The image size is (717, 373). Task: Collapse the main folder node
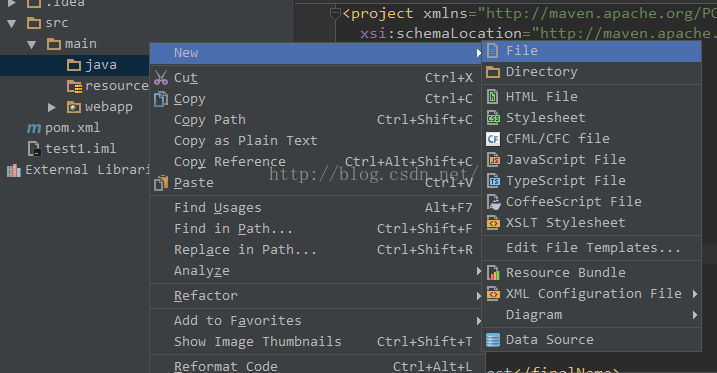[32, 44]
